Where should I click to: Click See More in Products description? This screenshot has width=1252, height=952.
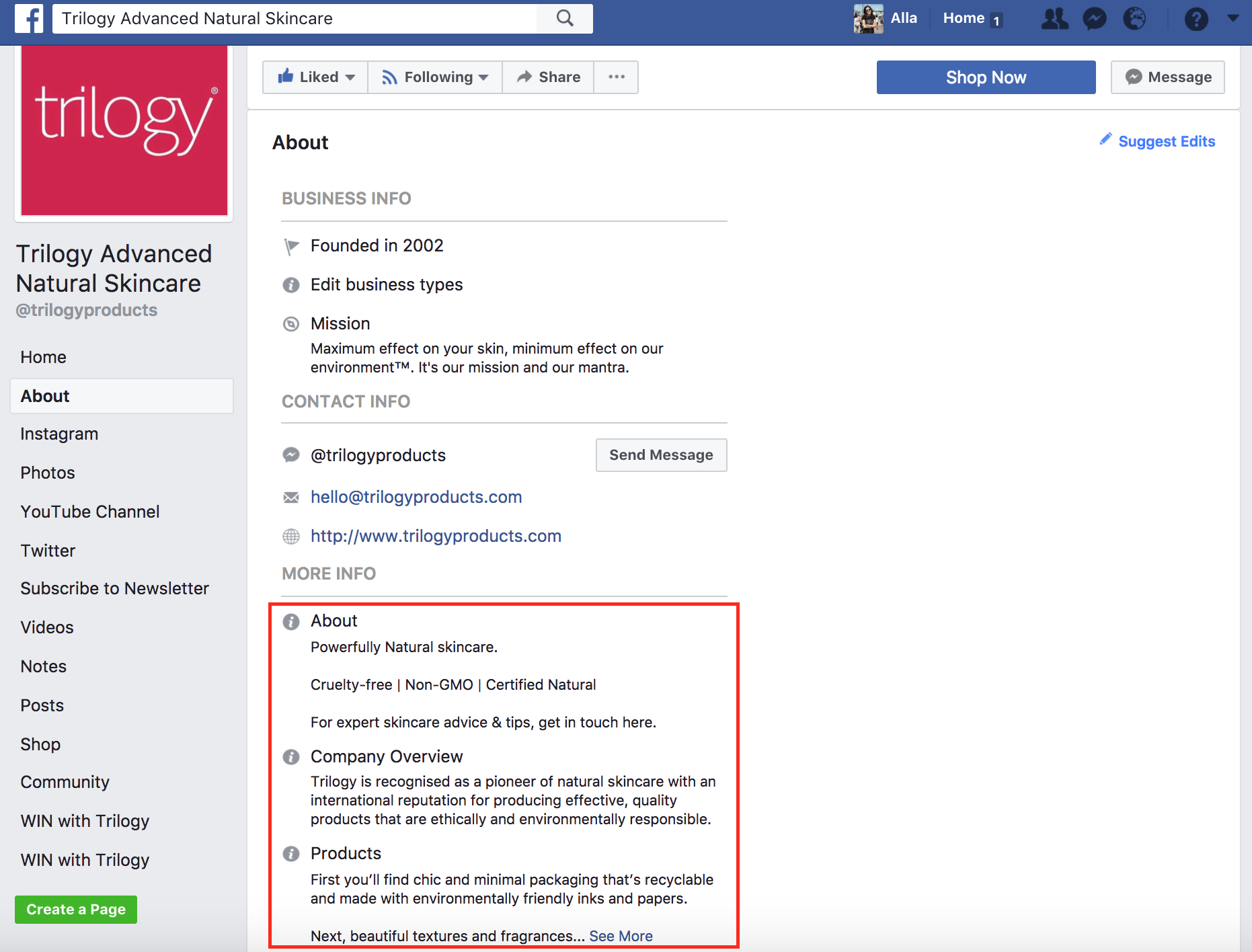(621, 936)
